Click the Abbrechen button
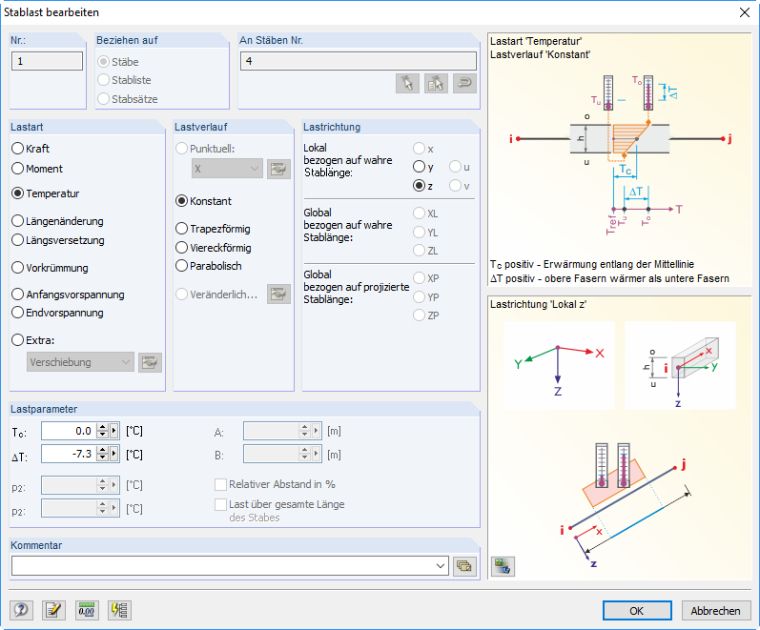Screen dimensions: 760x630 point(715,611)
